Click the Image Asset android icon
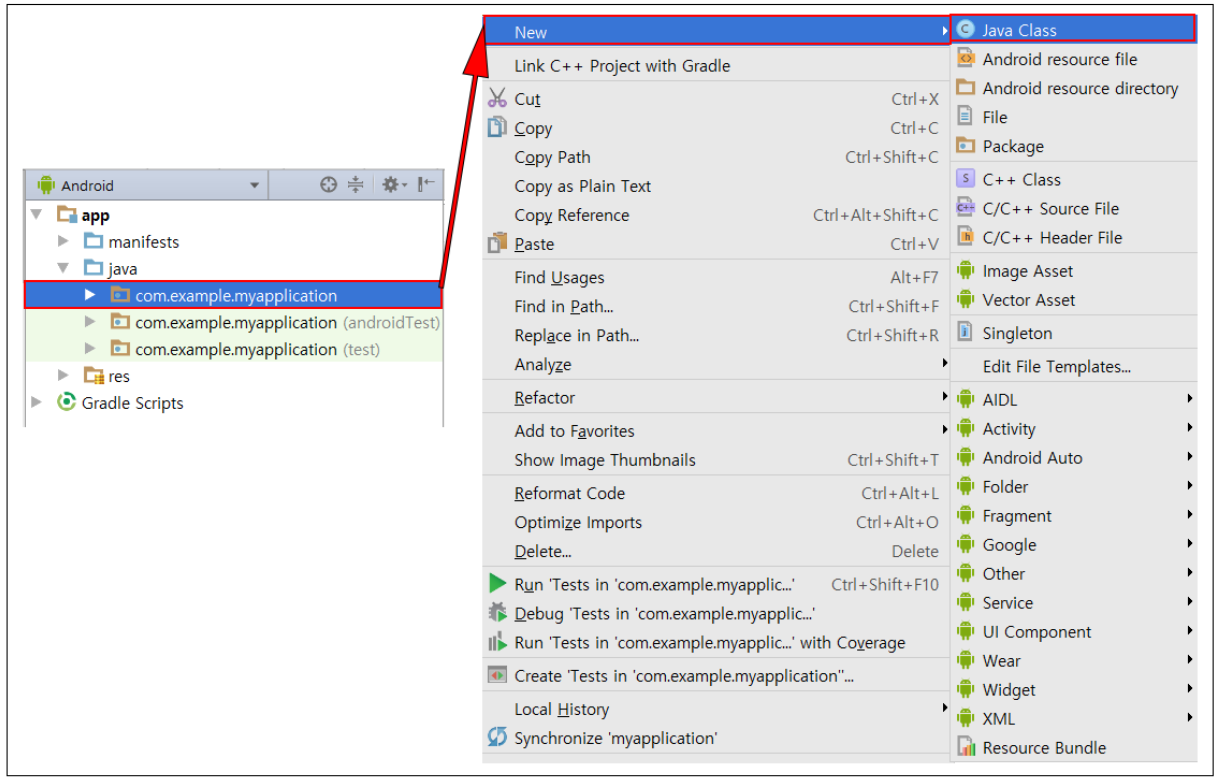 tap(965, 270)
